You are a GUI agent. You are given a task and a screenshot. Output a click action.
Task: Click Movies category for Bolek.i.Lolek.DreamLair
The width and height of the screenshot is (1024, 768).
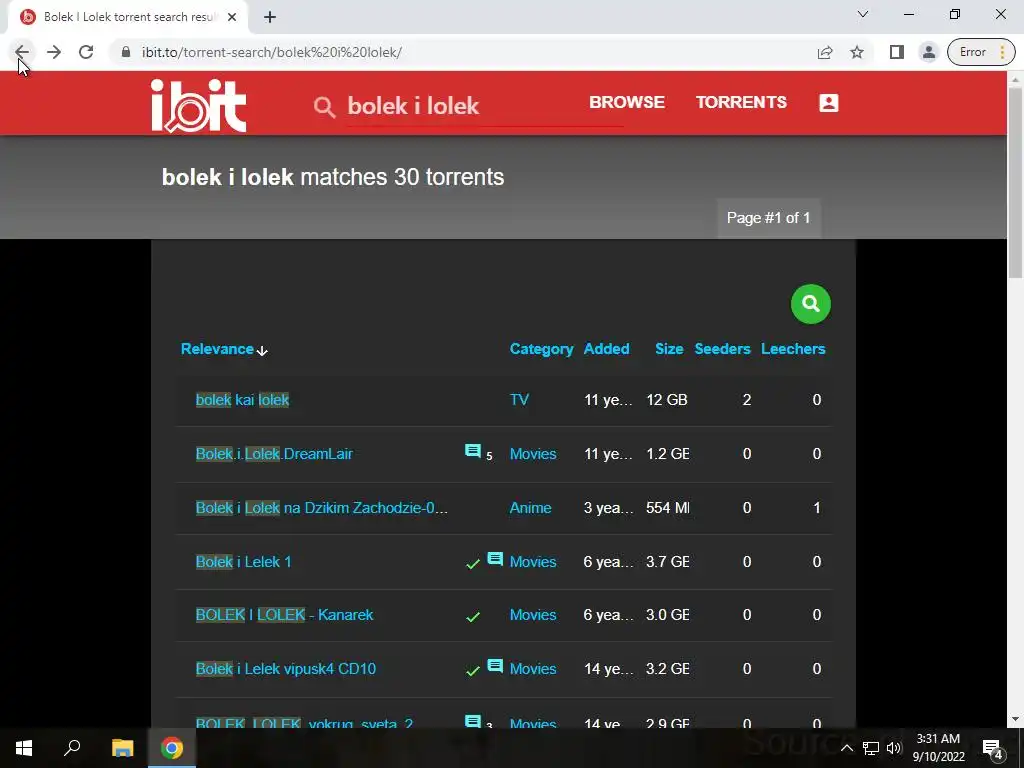pos(533,454)
